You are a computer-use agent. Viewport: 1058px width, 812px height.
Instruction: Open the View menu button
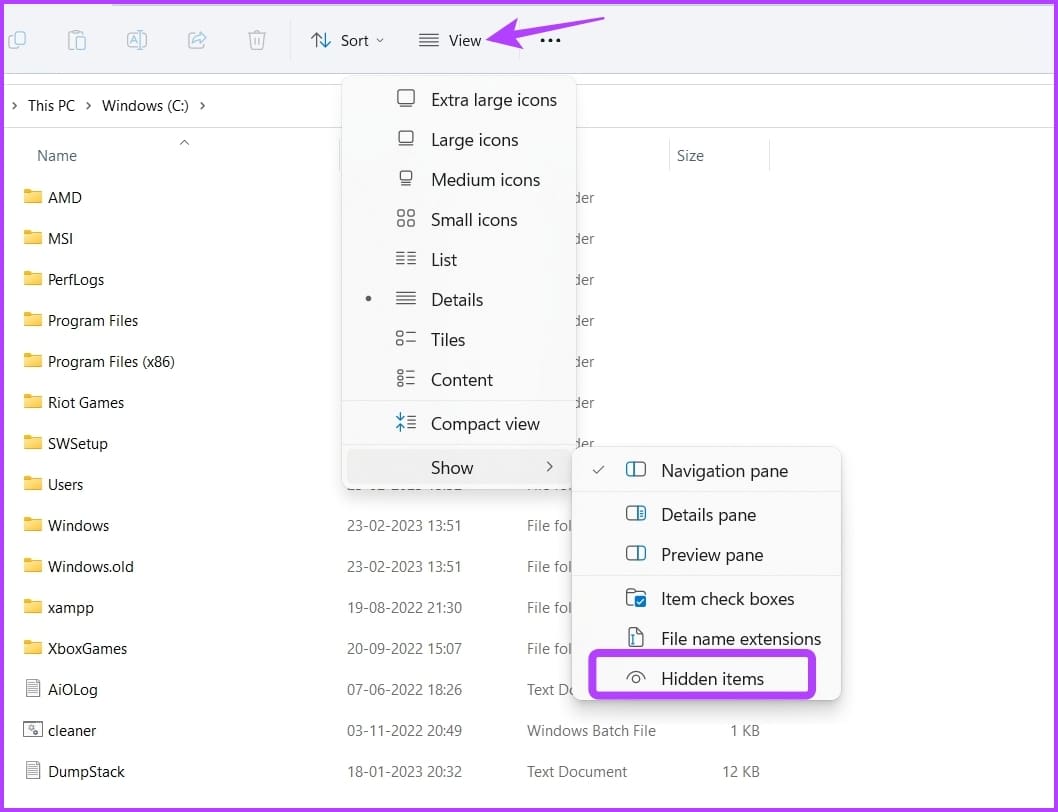coord(449,40)
